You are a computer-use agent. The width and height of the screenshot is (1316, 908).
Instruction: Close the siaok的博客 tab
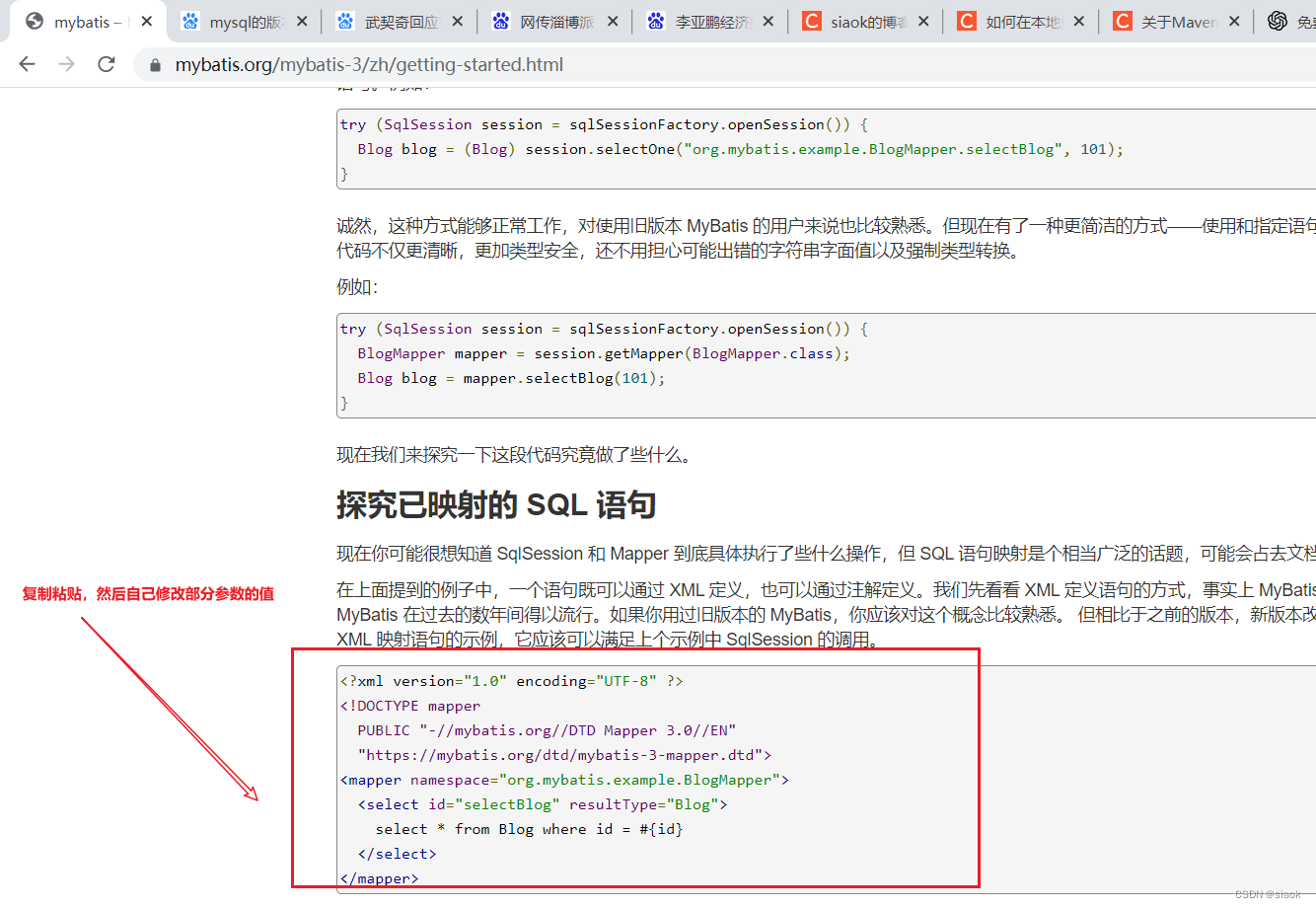(x=923, y=21)
